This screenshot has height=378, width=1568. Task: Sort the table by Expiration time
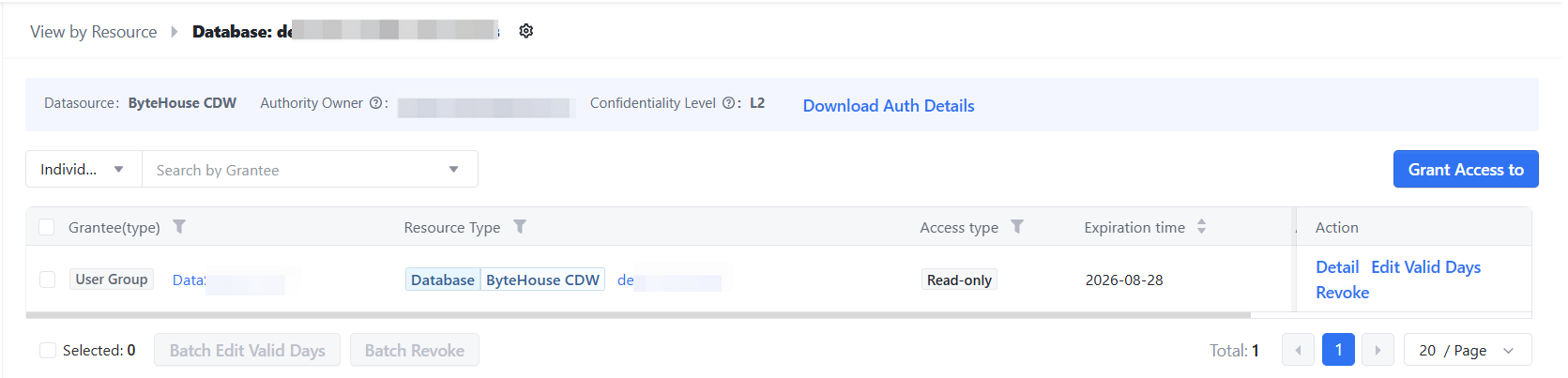pyautogui.click(x=1201, y=227)
